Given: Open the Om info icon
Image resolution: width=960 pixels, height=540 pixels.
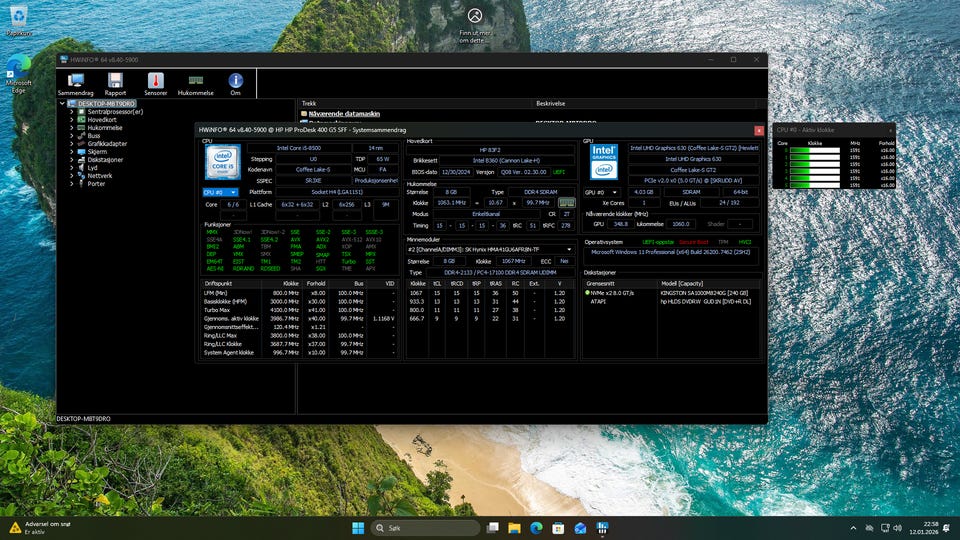Looking at the screenshot, I should (x=236, y=83).
